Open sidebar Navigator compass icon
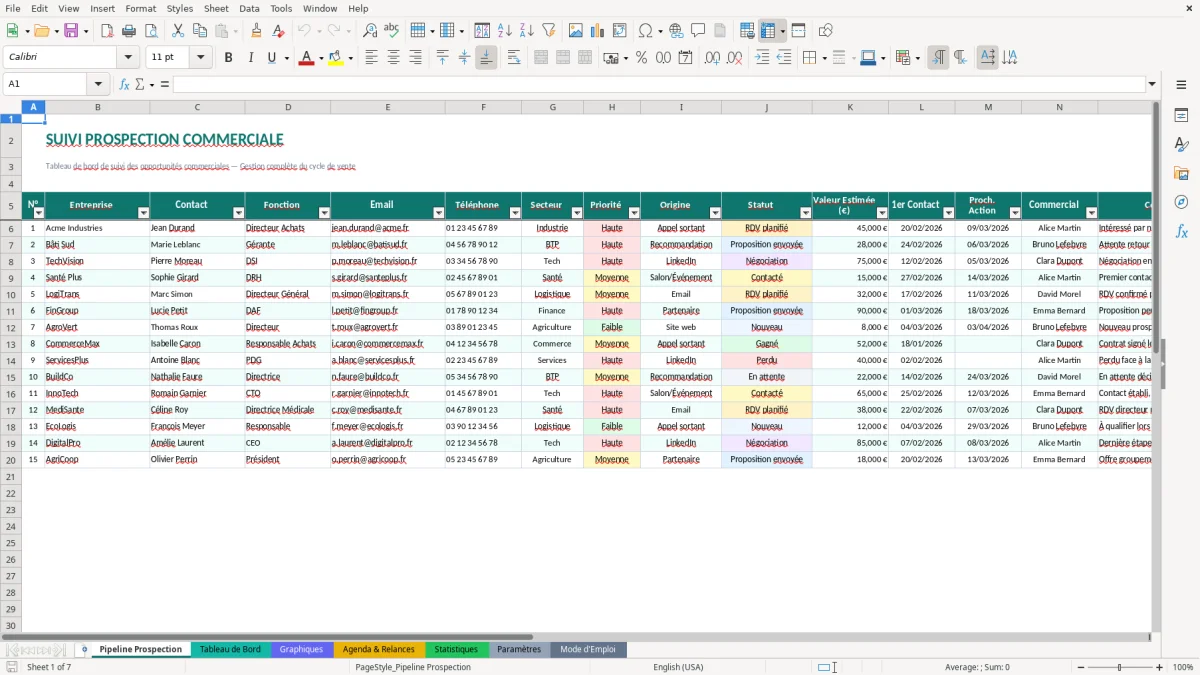Image resolution: width=1200 pixels, height=675 pixels. [x=1181, y=202]
